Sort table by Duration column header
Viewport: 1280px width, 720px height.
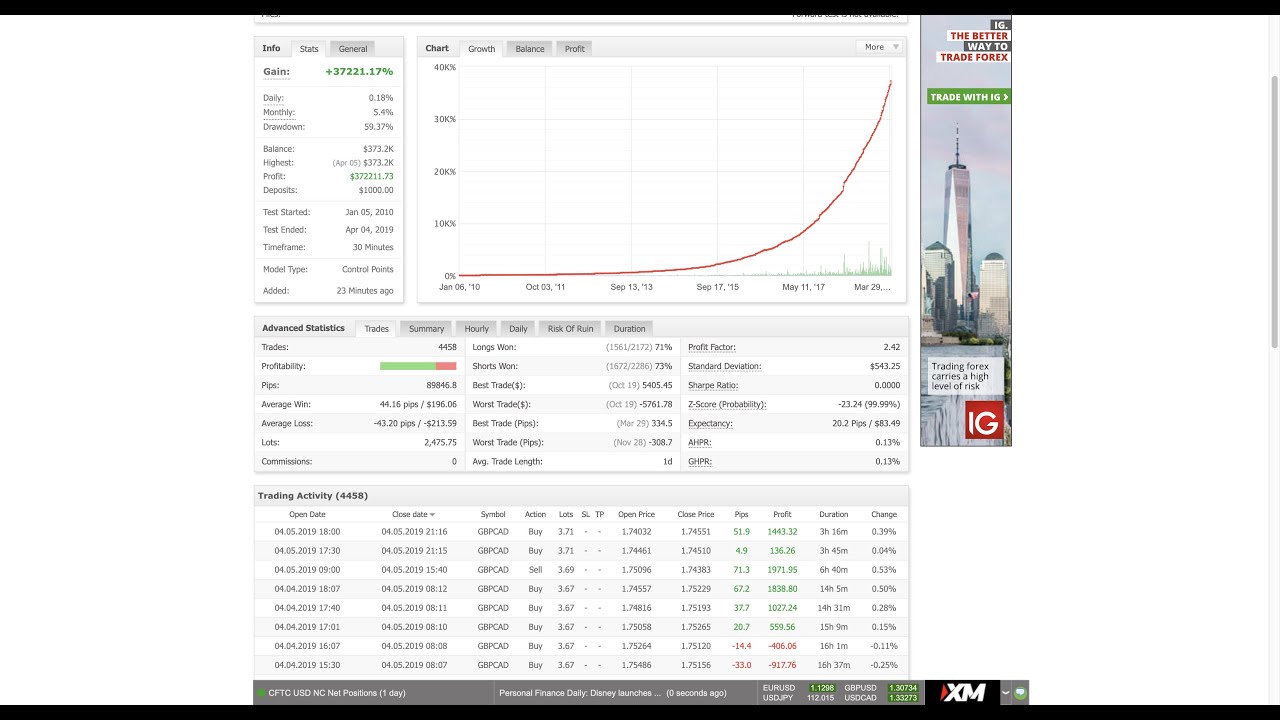pyautogui.click(x=833, y=515)
